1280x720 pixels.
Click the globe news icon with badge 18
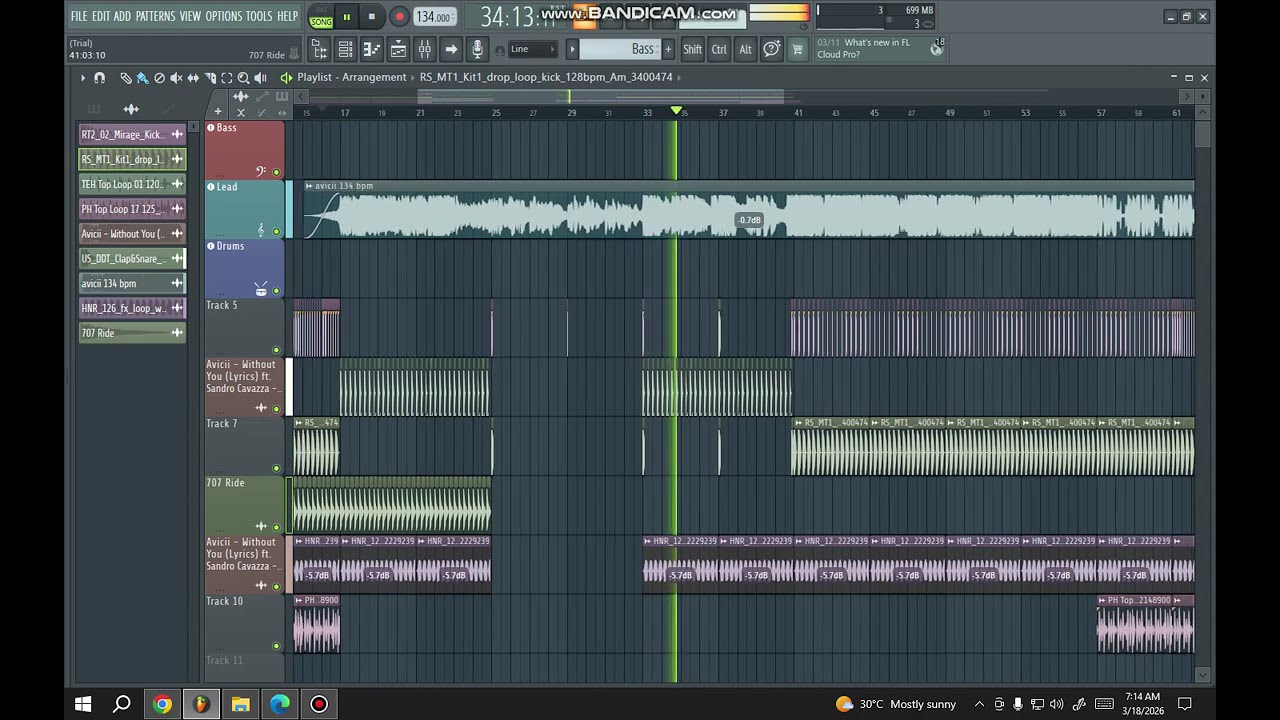click(x=937, y=47)
